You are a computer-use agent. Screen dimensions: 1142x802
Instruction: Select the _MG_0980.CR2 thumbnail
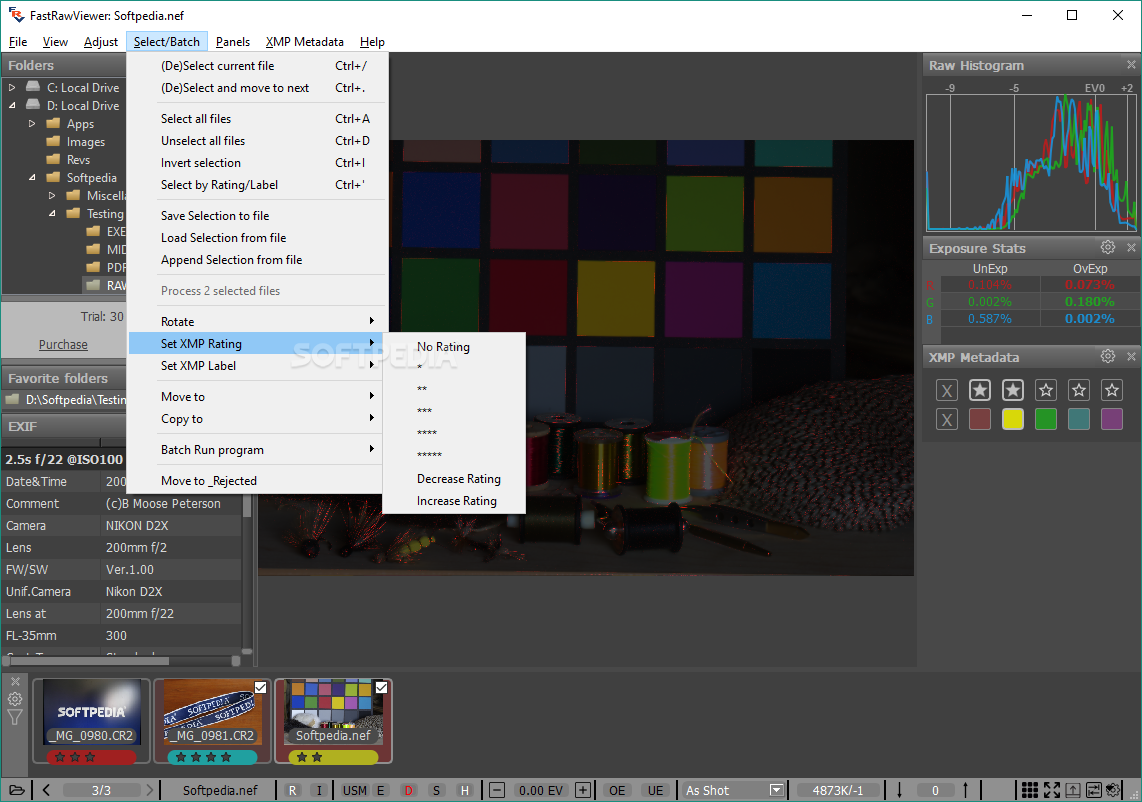91,720
